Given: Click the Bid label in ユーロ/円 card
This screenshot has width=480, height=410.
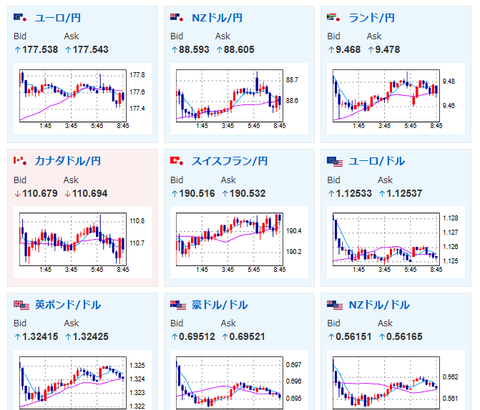Looking at the screenshot, I should point(20,36).
